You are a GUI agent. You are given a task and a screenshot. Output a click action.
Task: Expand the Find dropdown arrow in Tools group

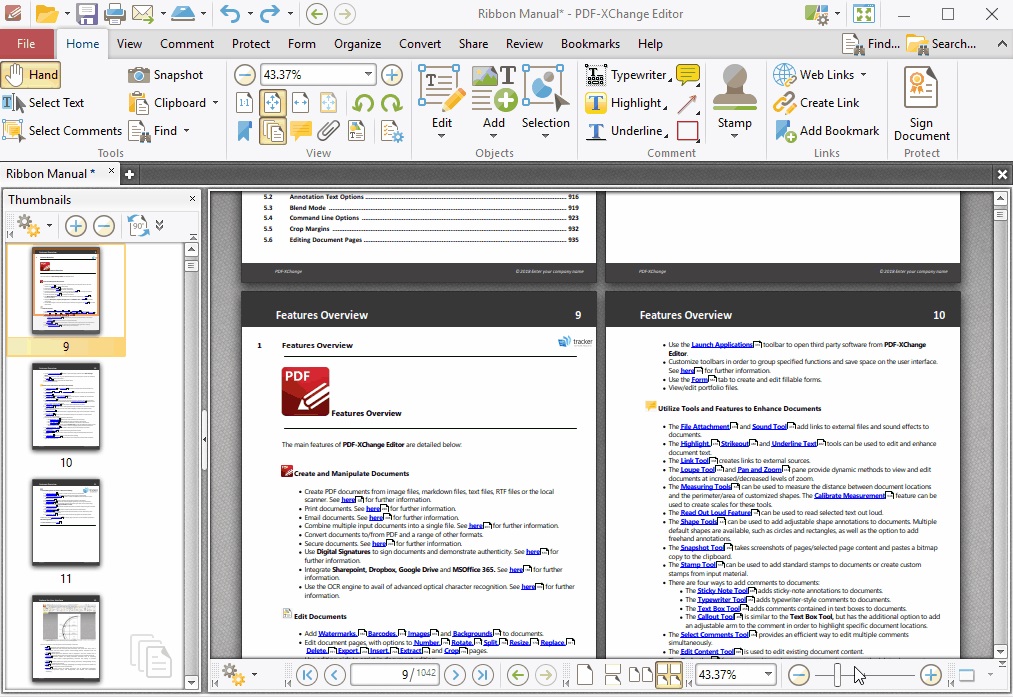pos(187,130)
